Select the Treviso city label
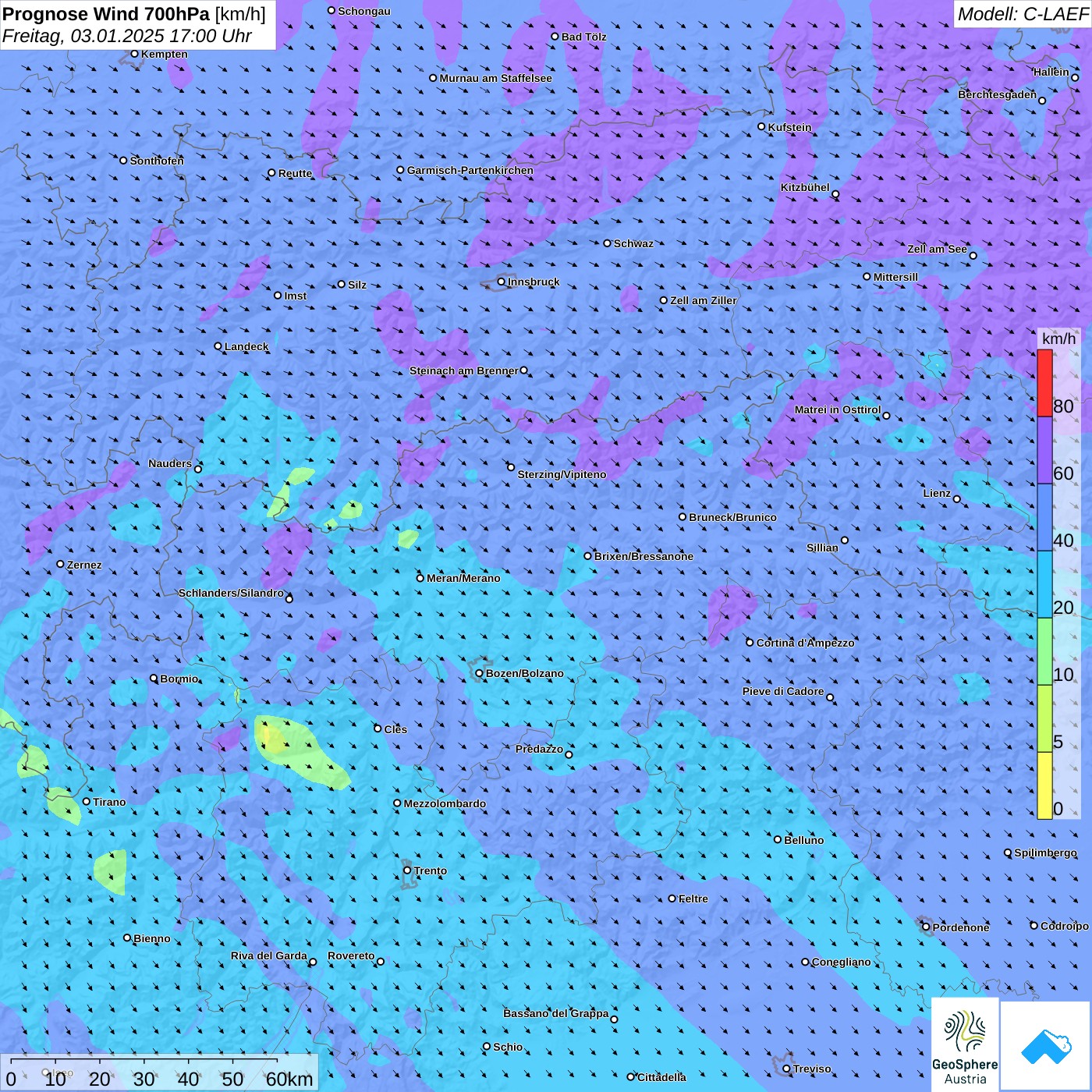 pos(812,1069)
